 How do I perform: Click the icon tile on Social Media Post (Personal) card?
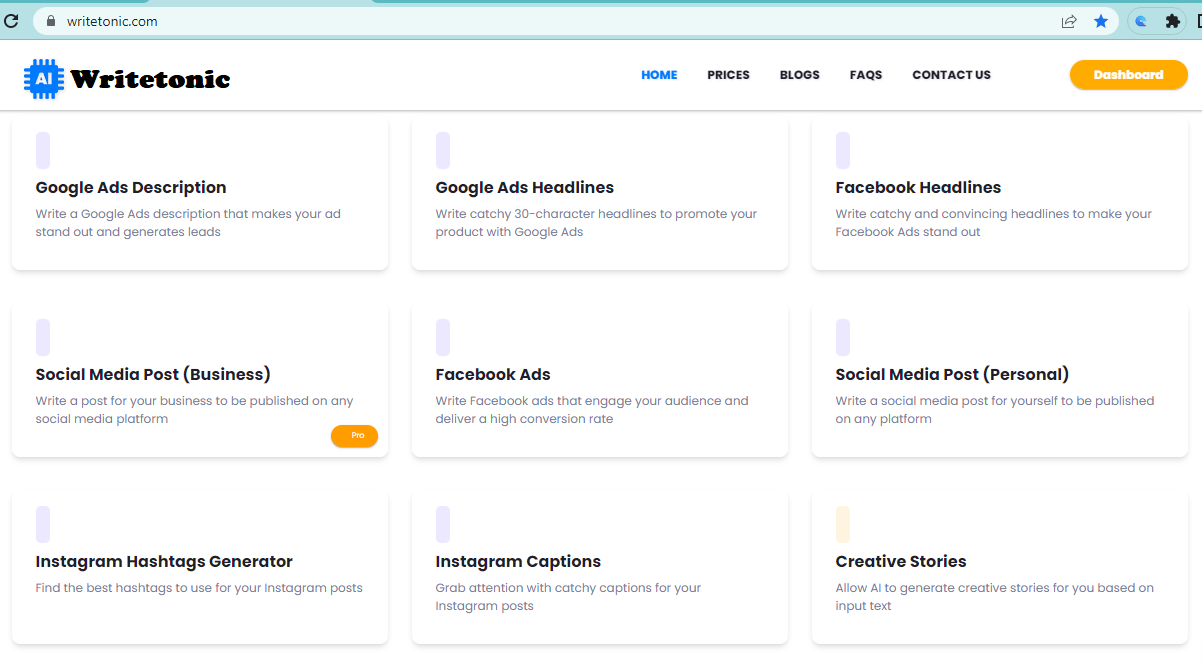(843, 337)
